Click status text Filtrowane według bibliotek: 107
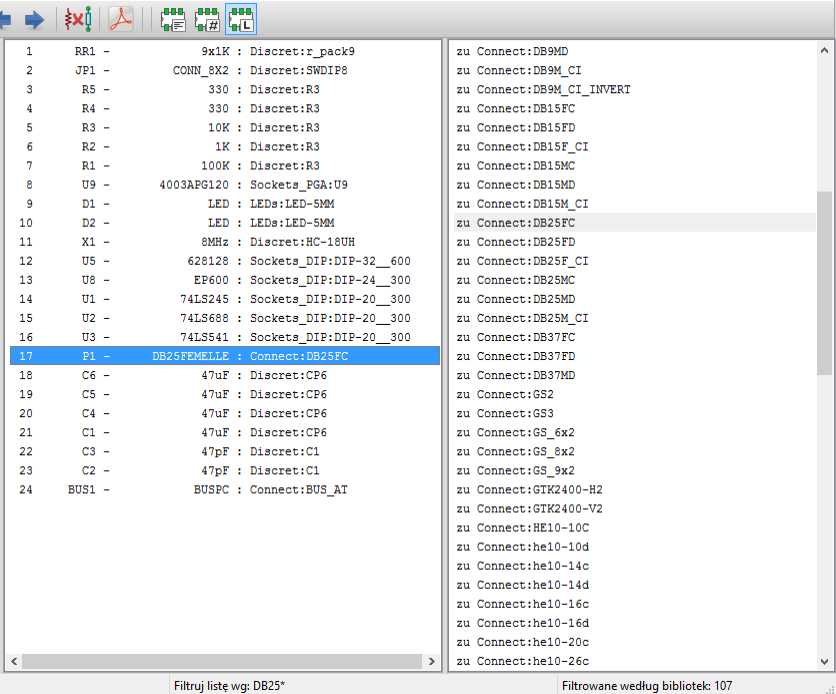The height and width of the screenshot is (694, 836). click(x=647, y=685)
